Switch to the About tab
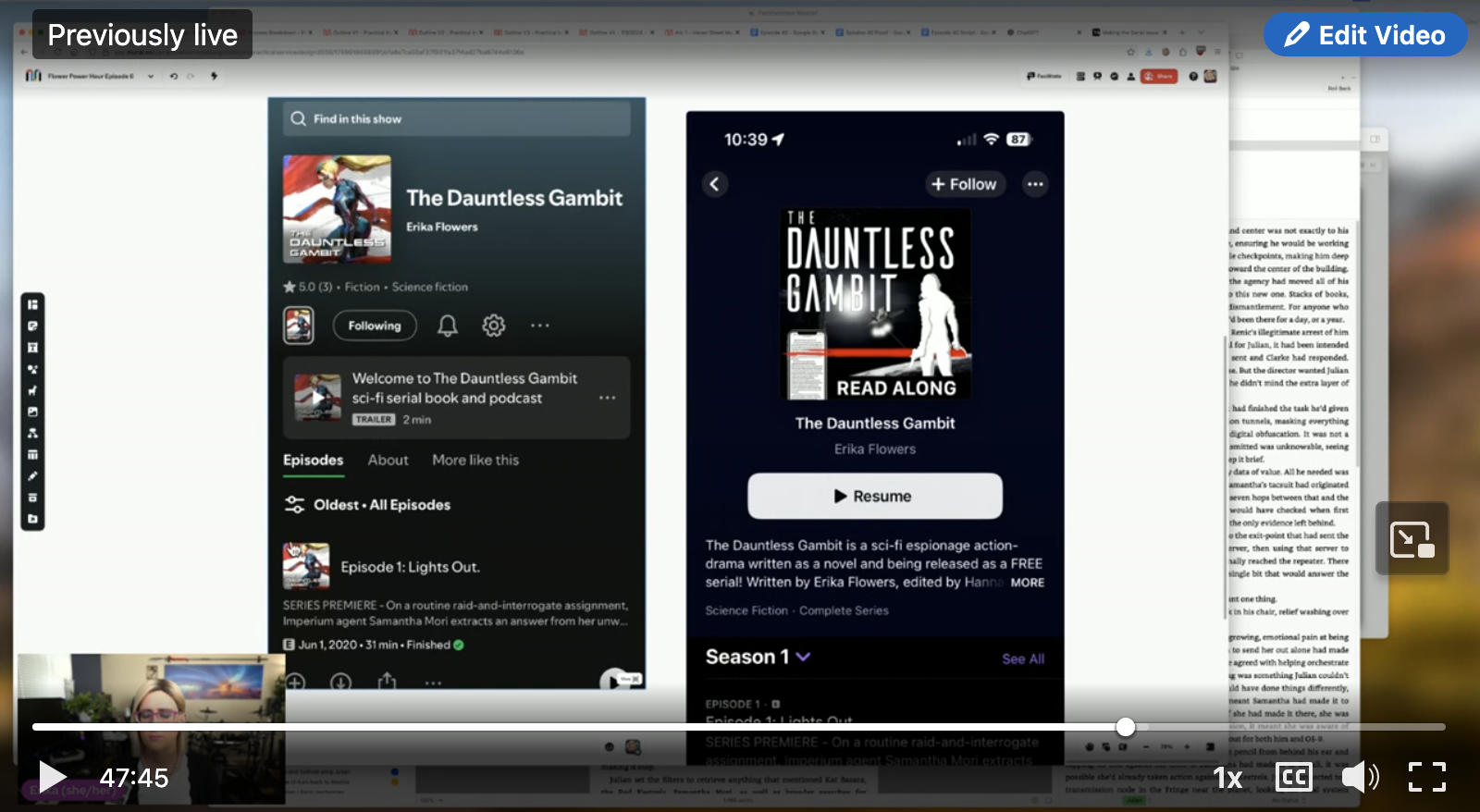This screenshot has width=1480, height=812. (388, 460)
